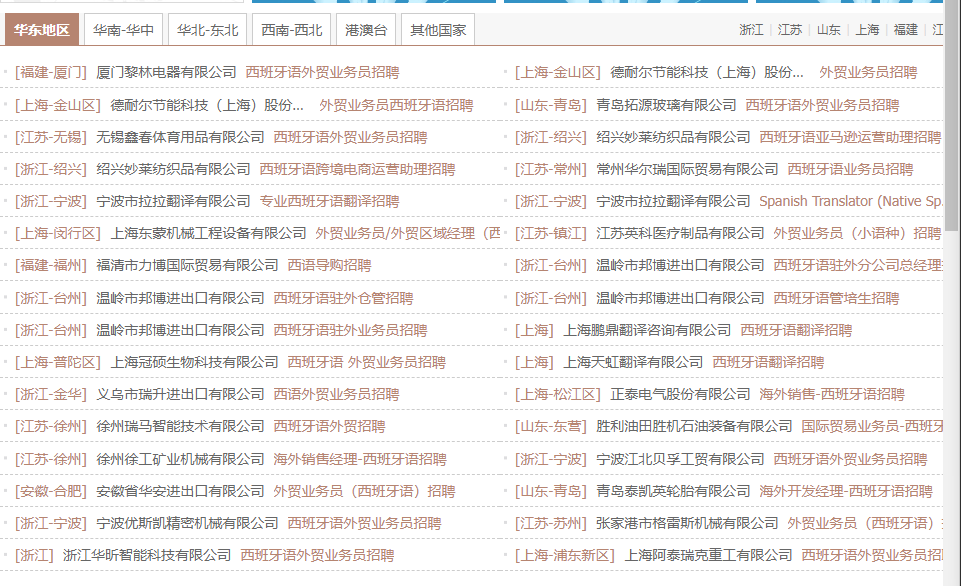Viewport: 961px width, 586px height.
Task: Select the 西南-西北 tab
Action: (x=292, y=30)
